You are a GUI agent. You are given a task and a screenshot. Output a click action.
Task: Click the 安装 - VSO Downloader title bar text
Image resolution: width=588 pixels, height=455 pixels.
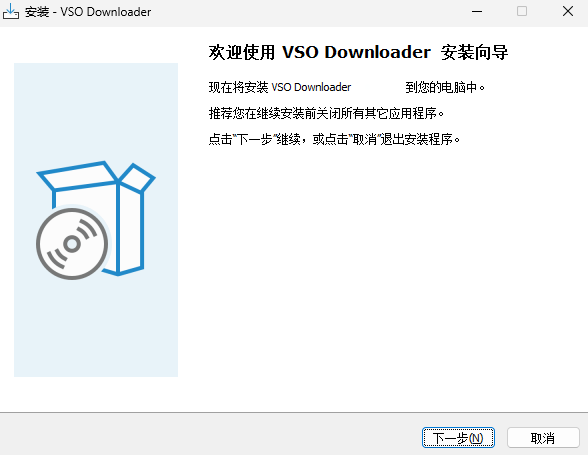click(88, 12)
